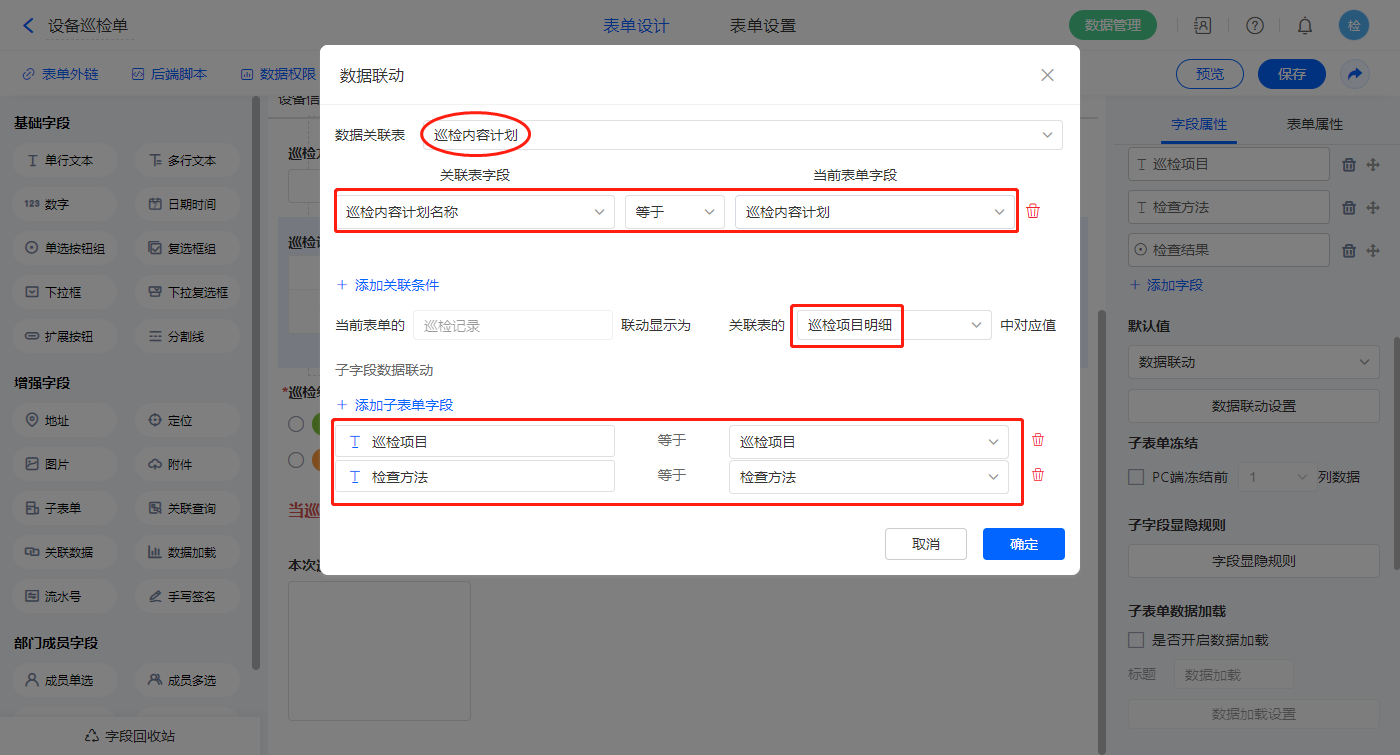Click the back arrow beside 设备巡检单

[x=28, y=26]
